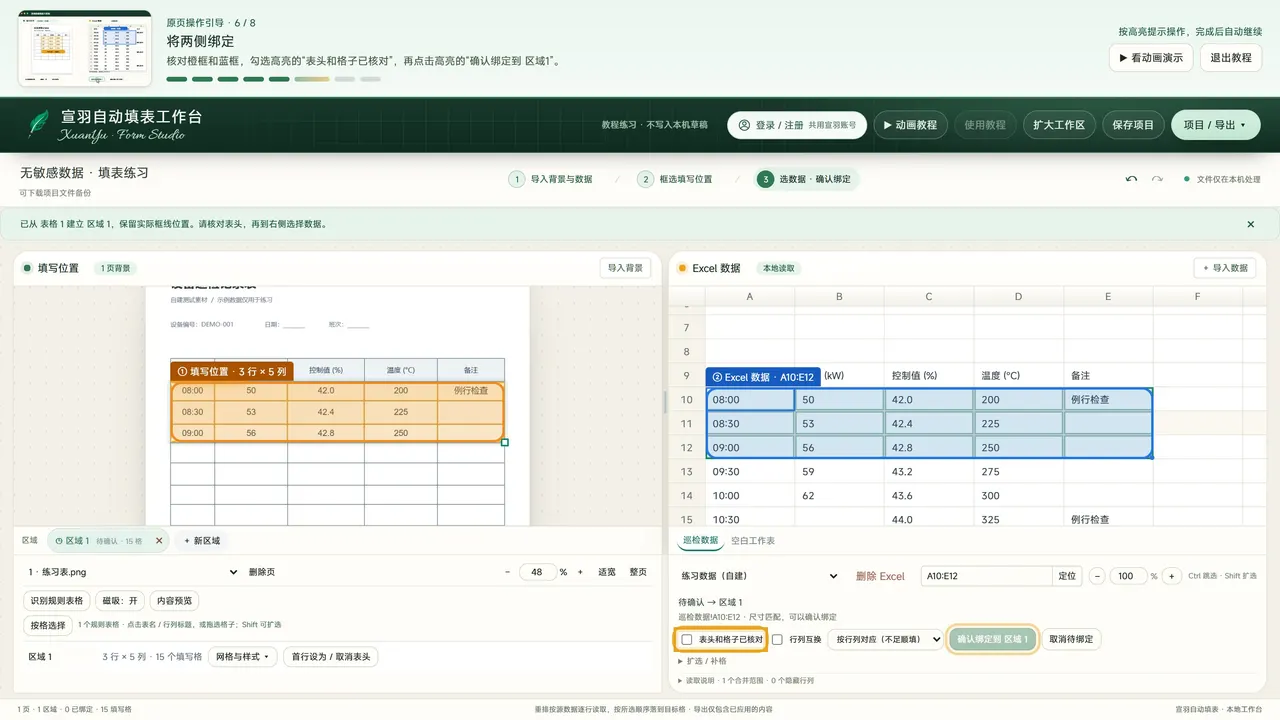Open 登录 / 注册 account button
This screenshot has width=1280, height=720.
click(797, 125)
